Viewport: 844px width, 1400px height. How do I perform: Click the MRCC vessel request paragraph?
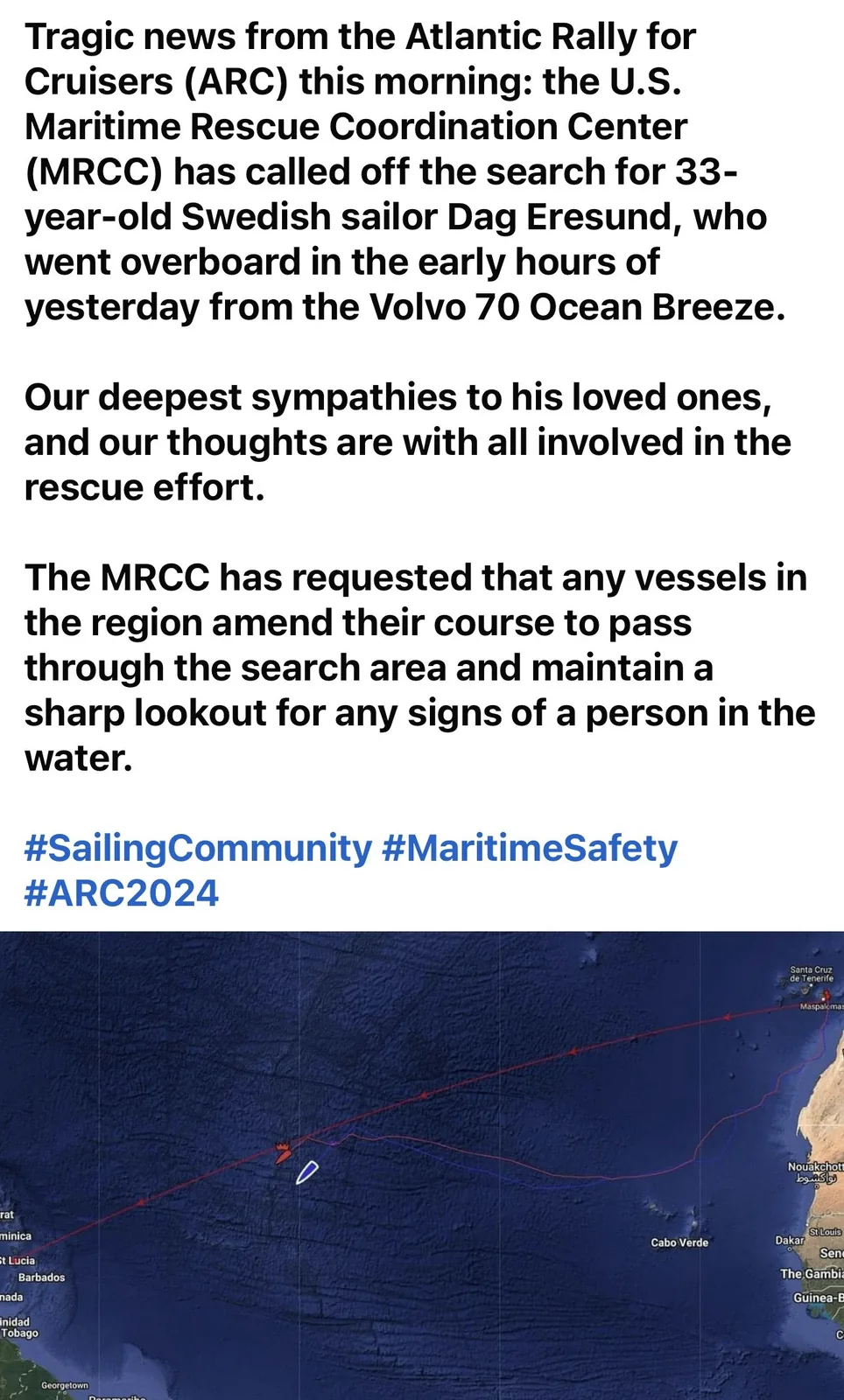pos(420,668)
